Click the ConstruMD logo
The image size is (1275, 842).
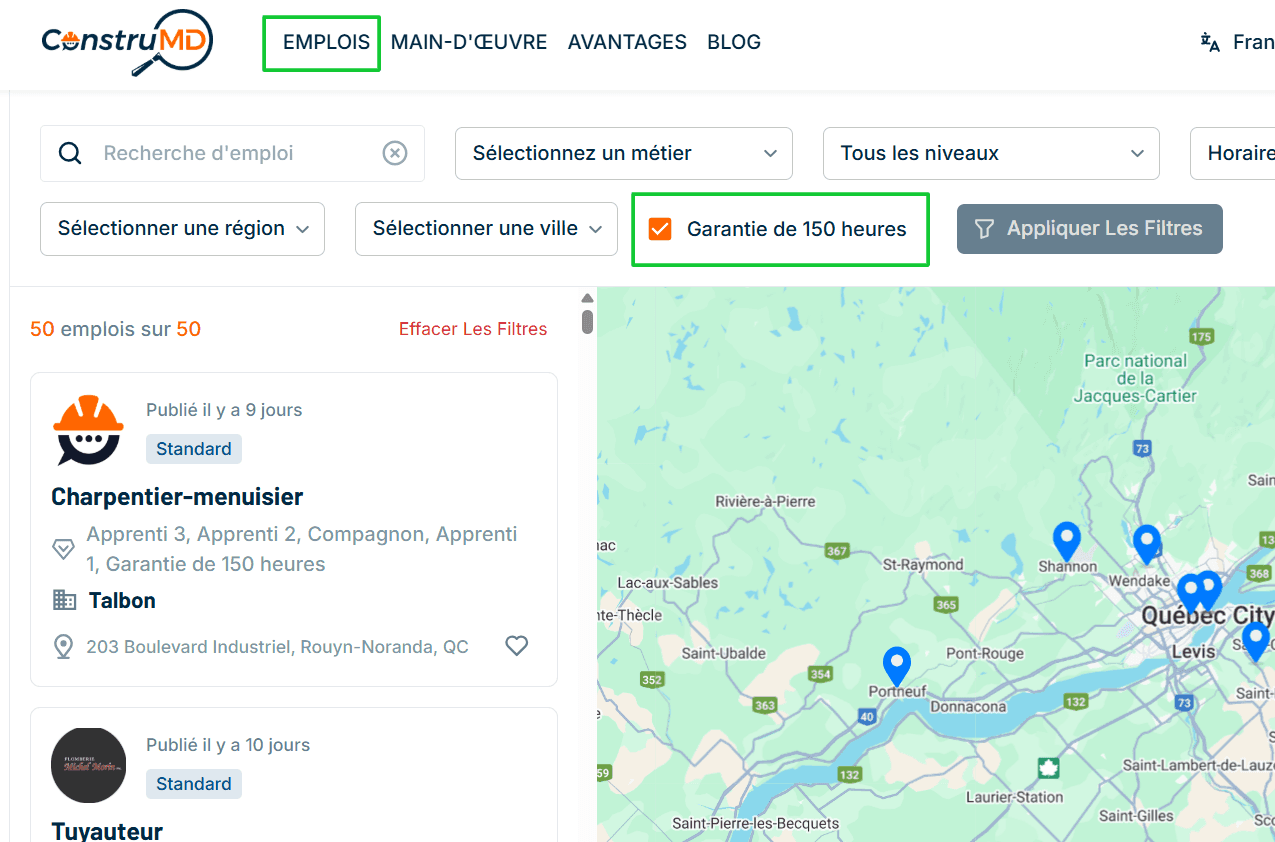(x=127, y=43)
